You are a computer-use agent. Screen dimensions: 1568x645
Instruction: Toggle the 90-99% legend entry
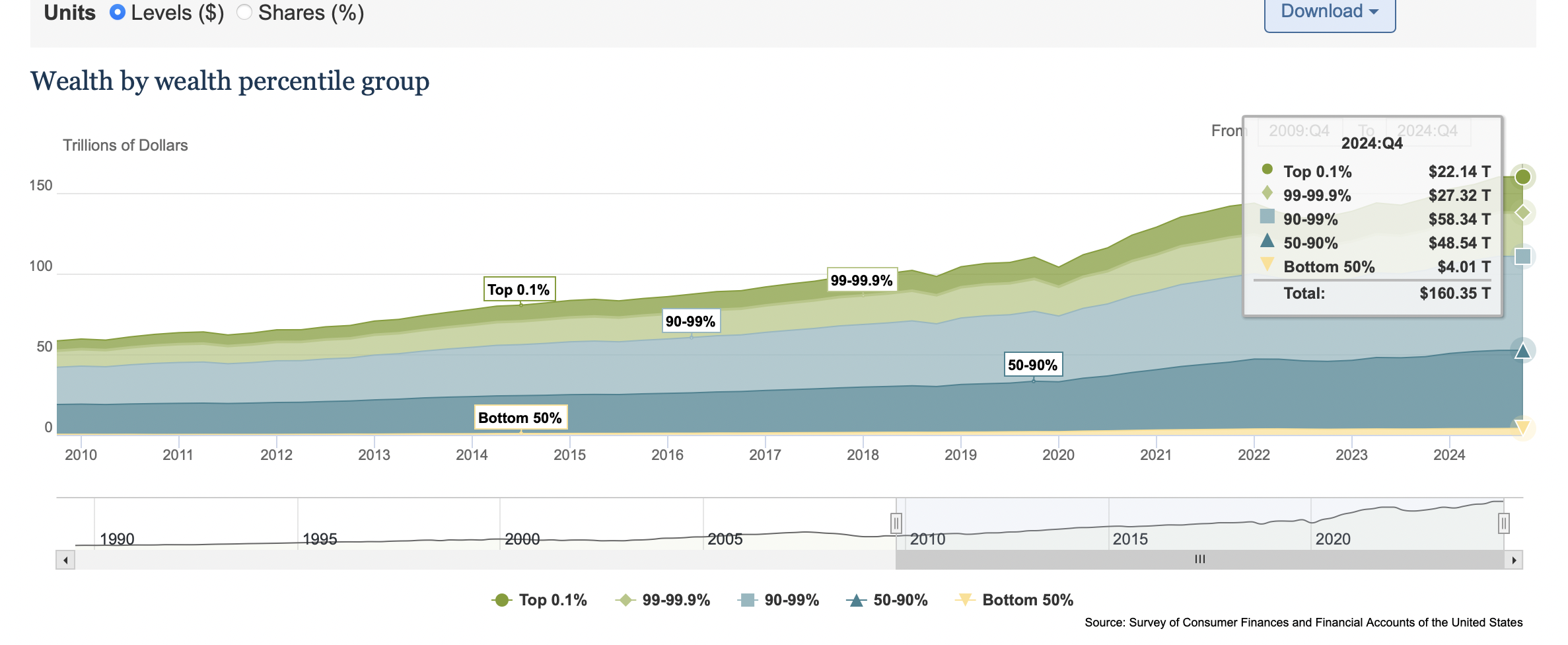point(779,600)
